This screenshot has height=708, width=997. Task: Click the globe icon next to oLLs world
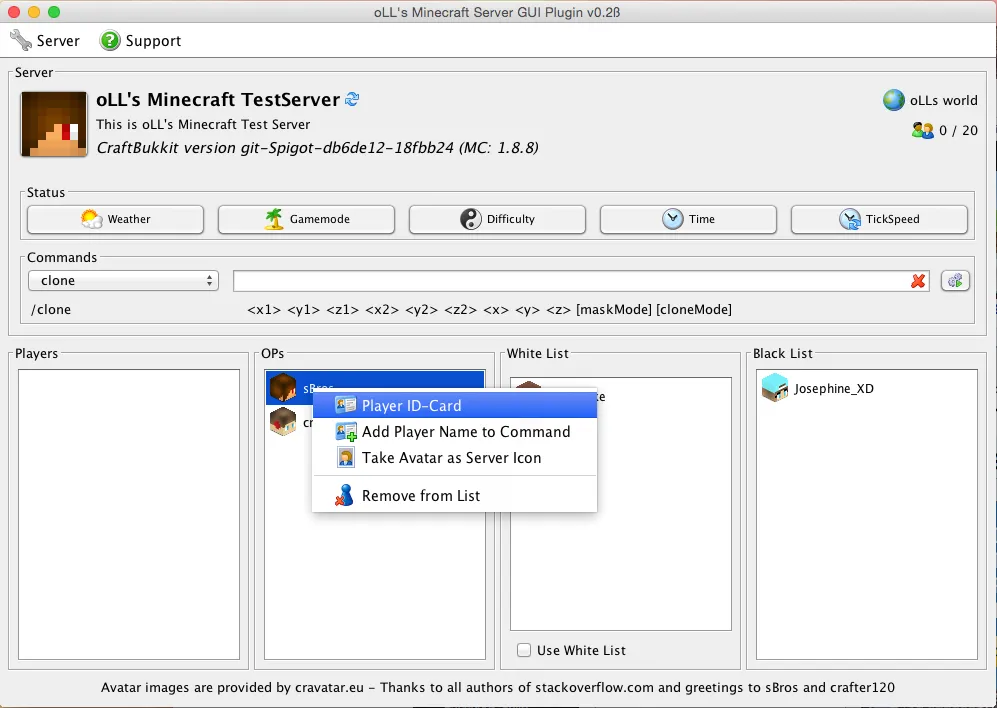click(893, 100)
